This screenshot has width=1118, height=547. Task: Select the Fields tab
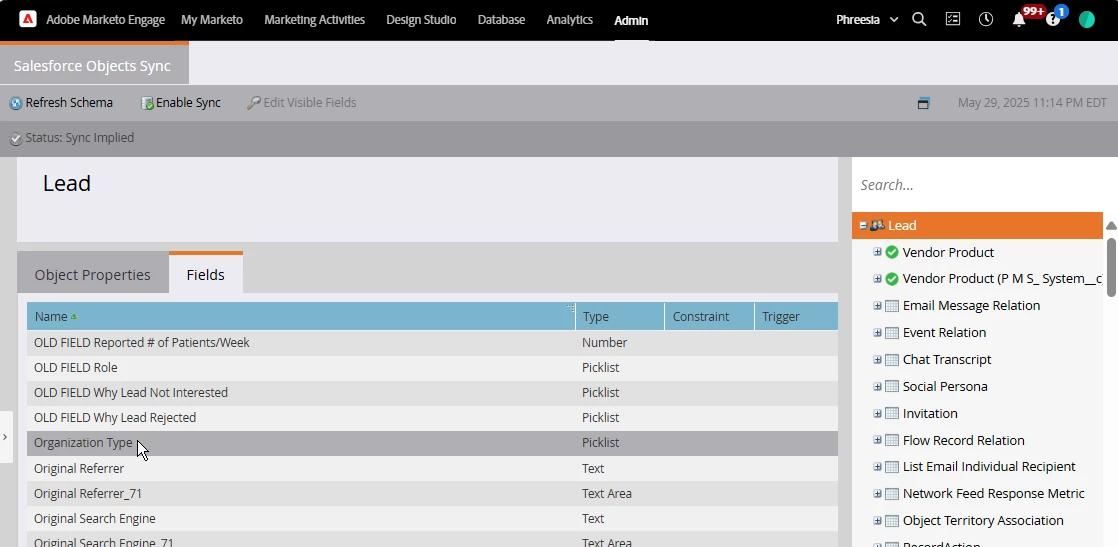(205, 274)
